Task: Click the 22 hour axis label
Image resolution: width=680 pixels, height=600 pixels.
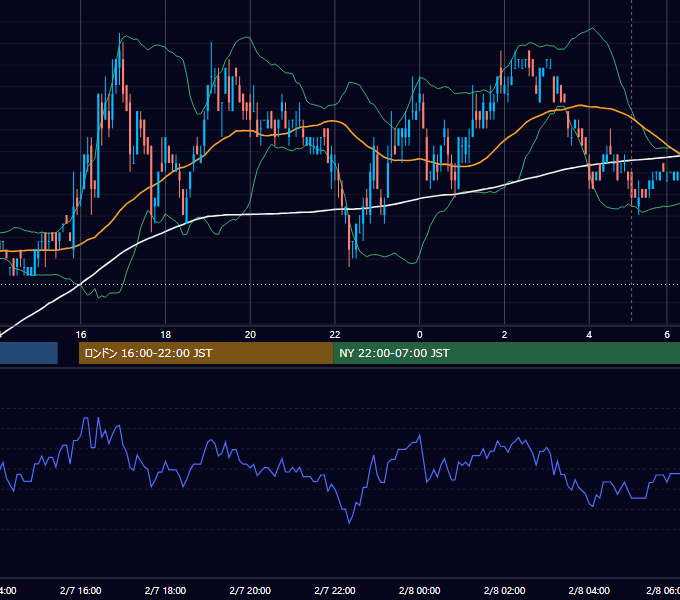Action: [x=335, y=335]
